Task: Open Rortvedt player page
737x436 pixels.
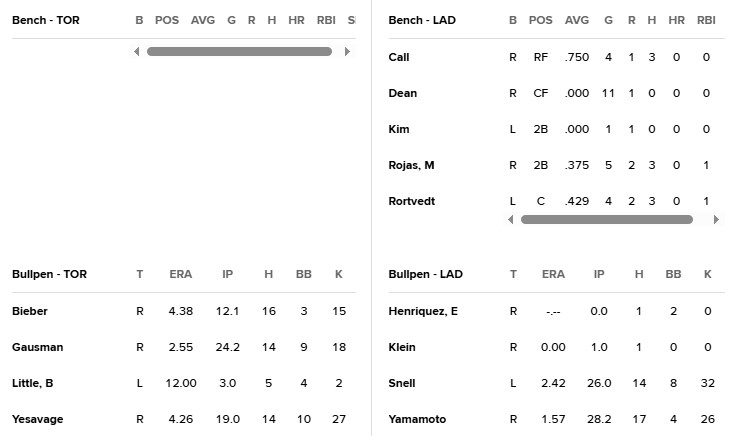Action: click(x=411, y=201)
